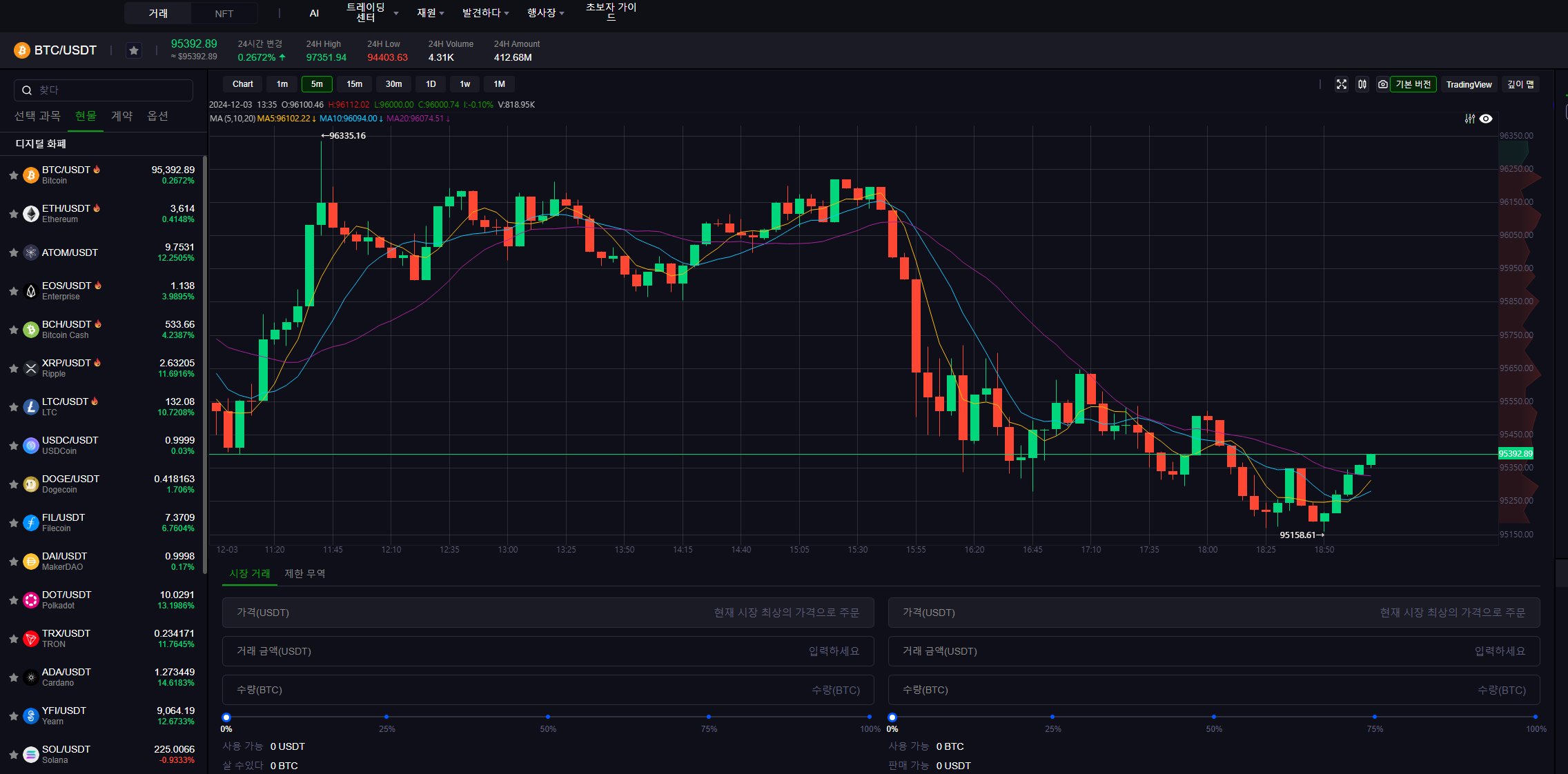Viewport: 1568px width, 774px height.
Task: Open the indicator settings sliders icon
Action: click(x=1469, y=119)
